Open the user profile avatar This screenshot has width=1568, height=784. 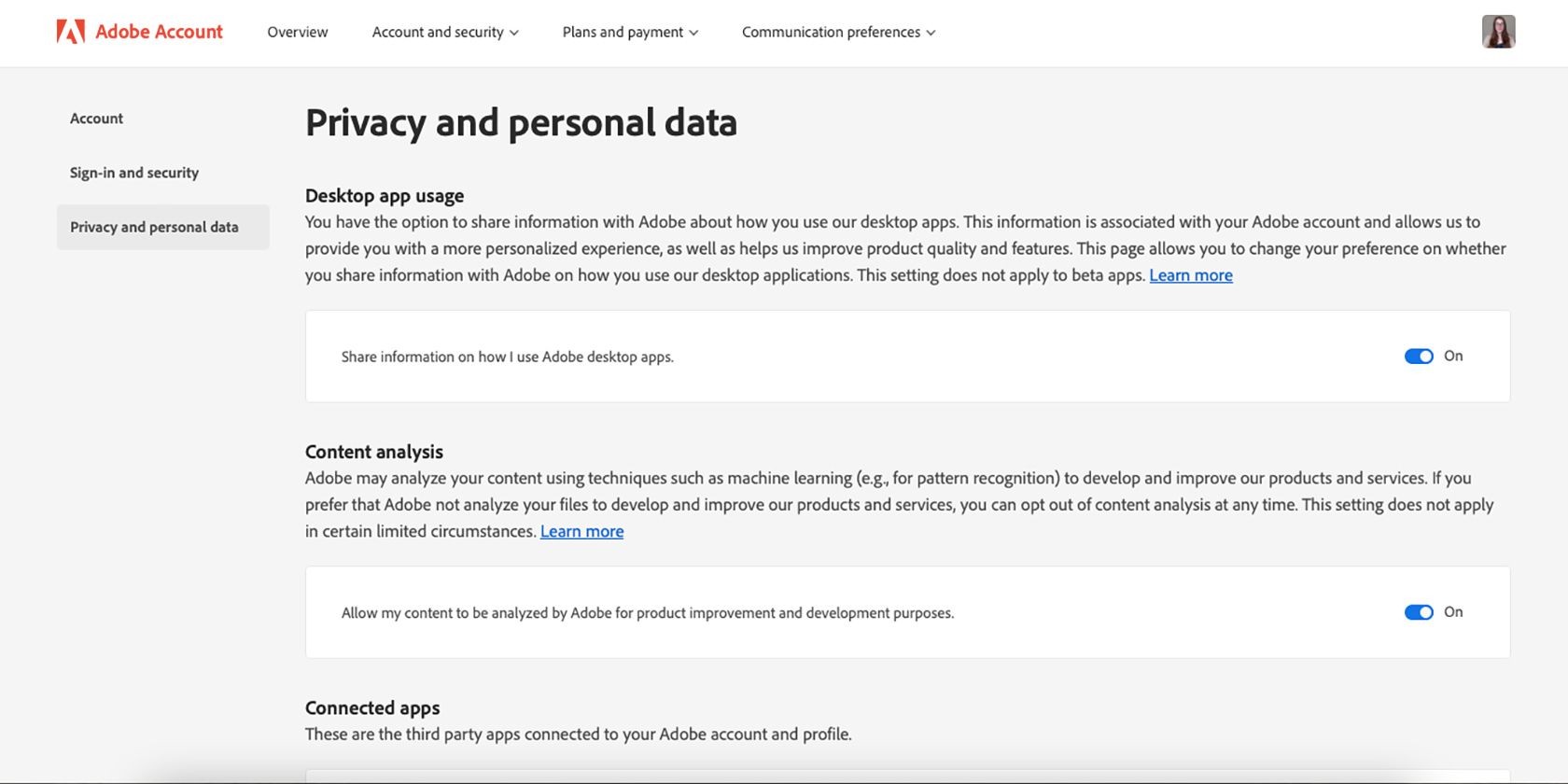1498,32
